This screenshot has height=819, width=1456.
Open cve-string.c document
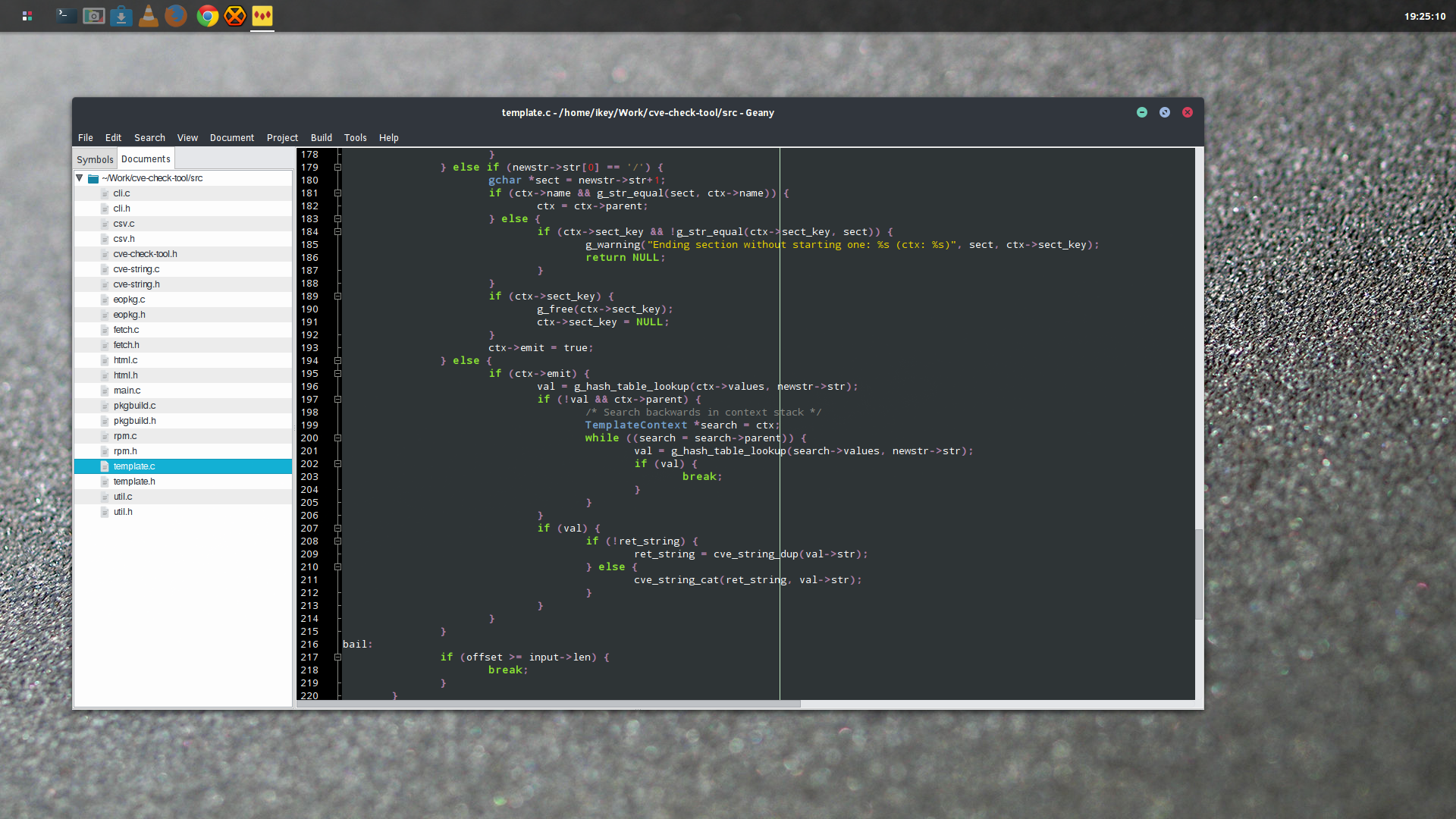(x=183, y=269)
